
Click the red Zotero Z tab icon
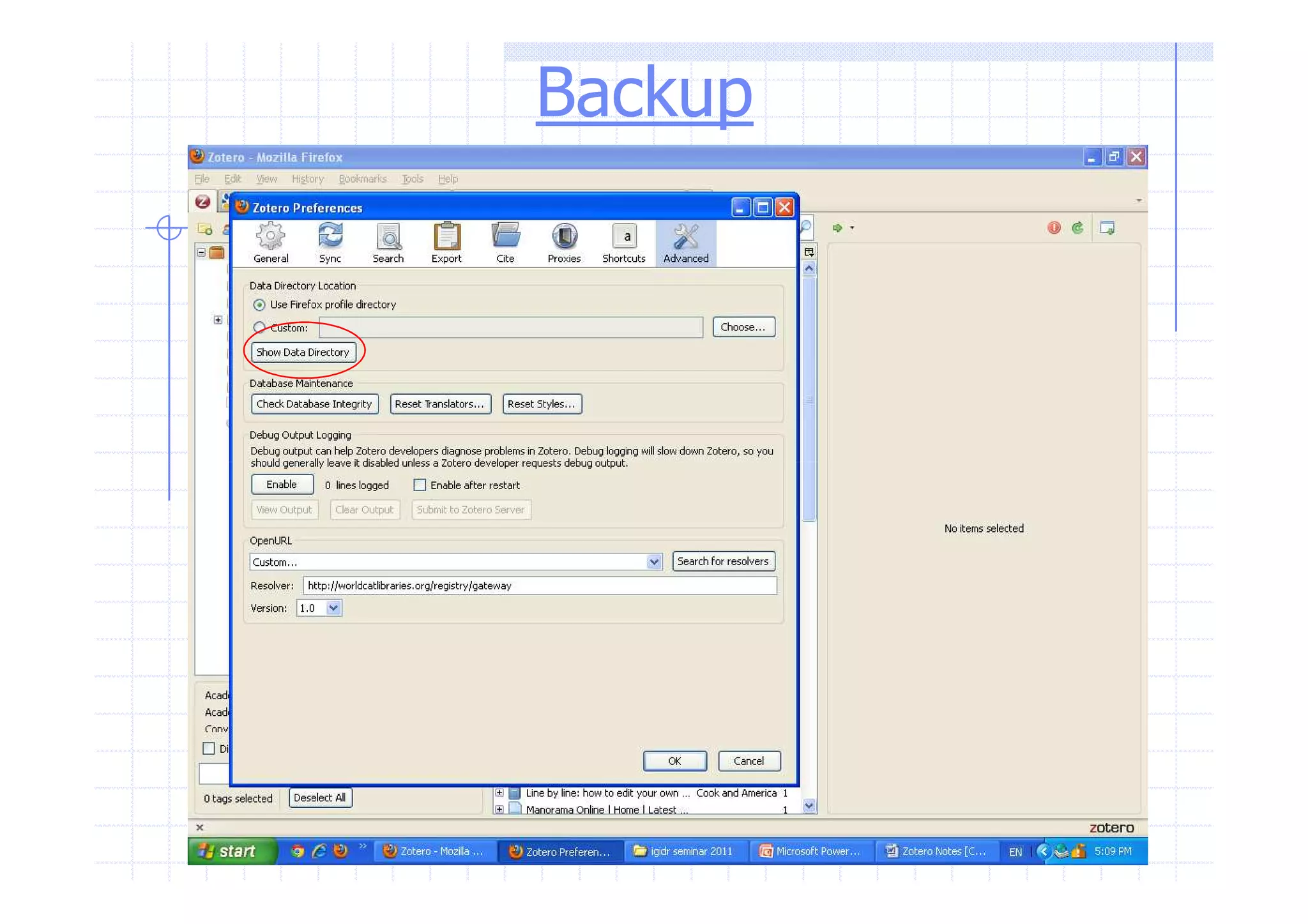point(202,202)
